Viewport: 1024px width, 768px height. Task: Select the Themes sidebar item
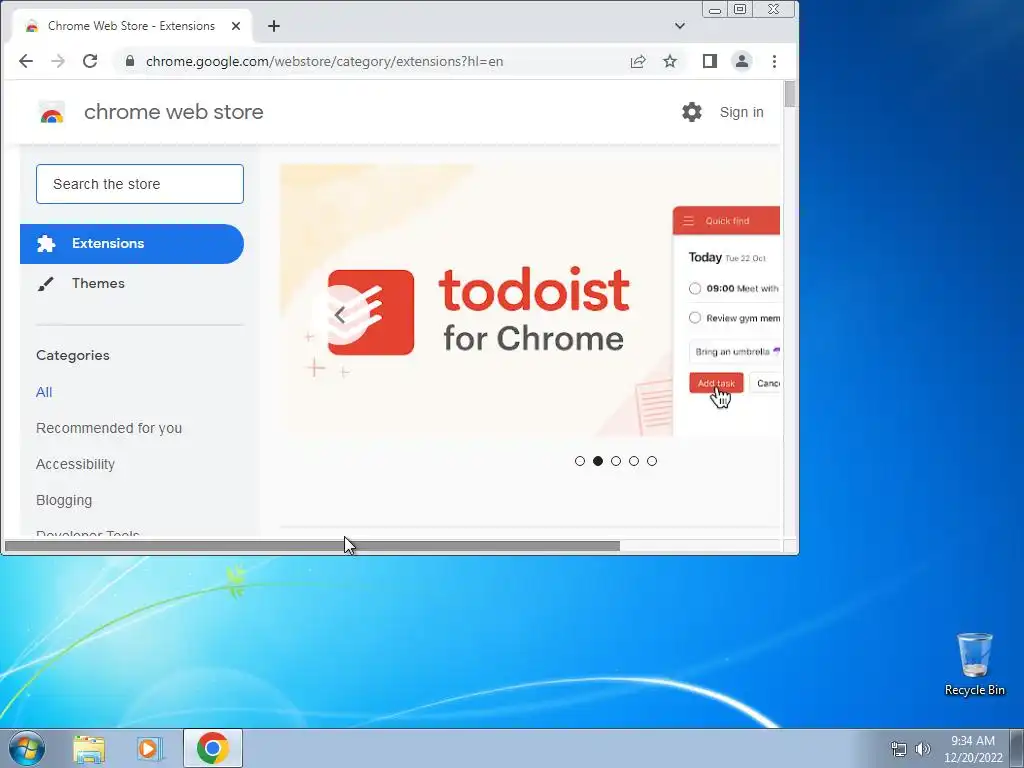pyautogui.click(x=132, y=283)
